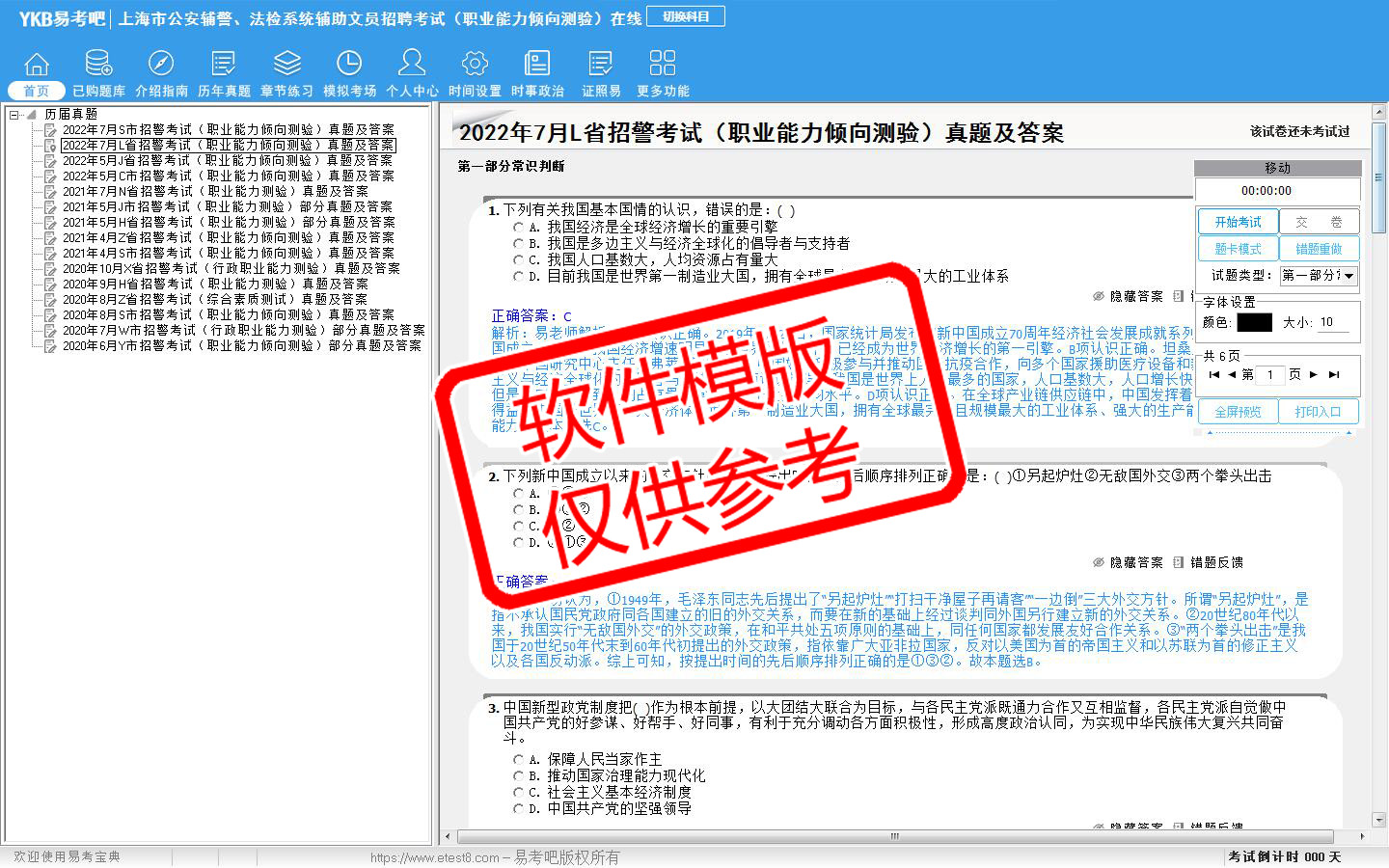This screenshot has height=868, width=1389.
Task: Jump to first page arrow icon
Action: click(1214, 374)
